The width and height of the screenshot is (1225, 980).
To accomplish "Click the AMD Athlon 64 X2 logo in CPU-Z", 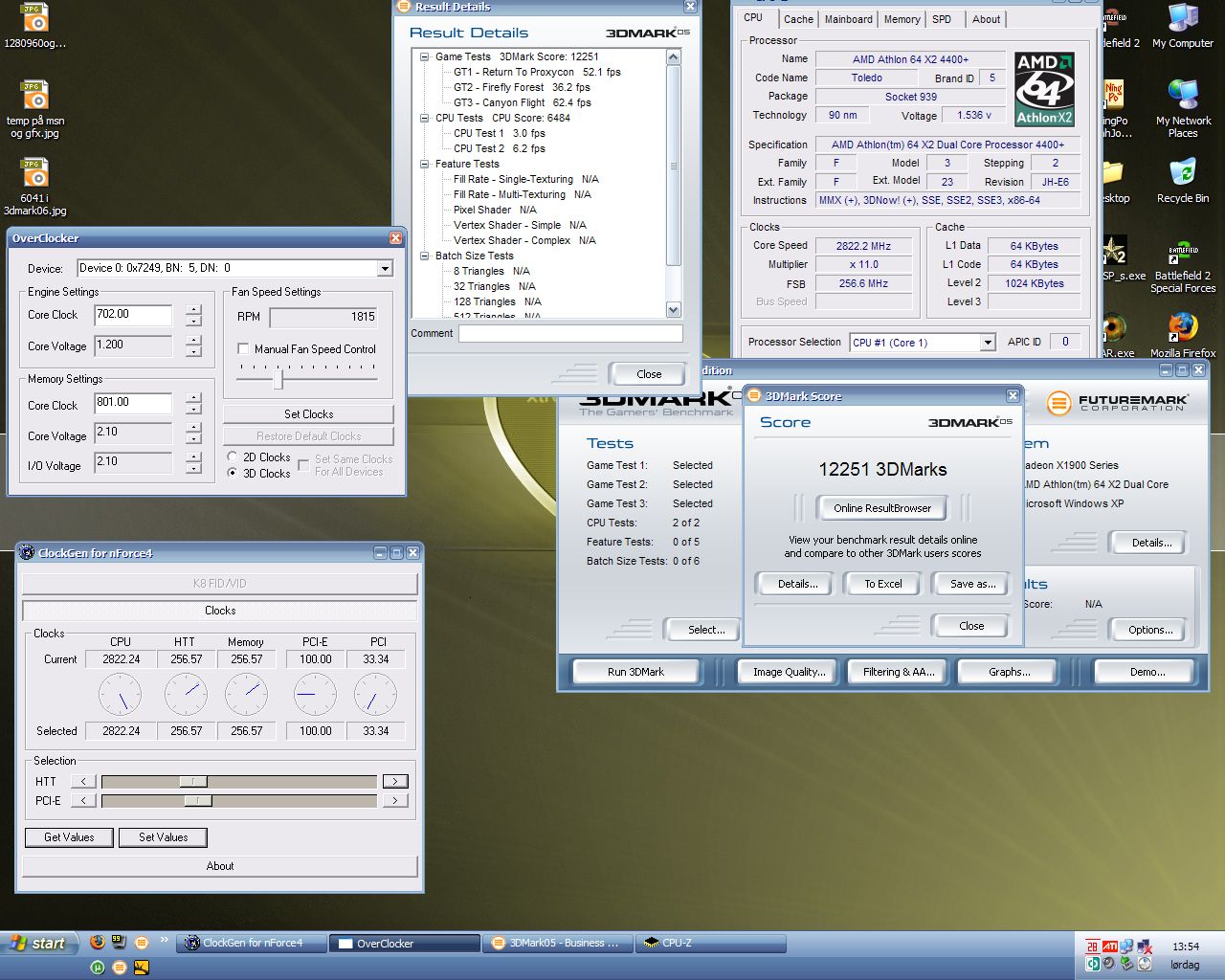I will point(1044,89).
